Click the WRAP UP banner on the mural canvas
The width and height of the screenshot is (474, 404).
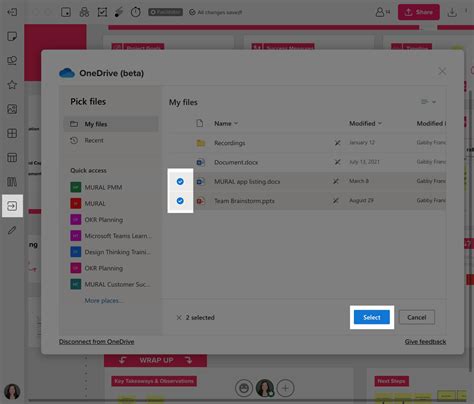coord(156,360)
